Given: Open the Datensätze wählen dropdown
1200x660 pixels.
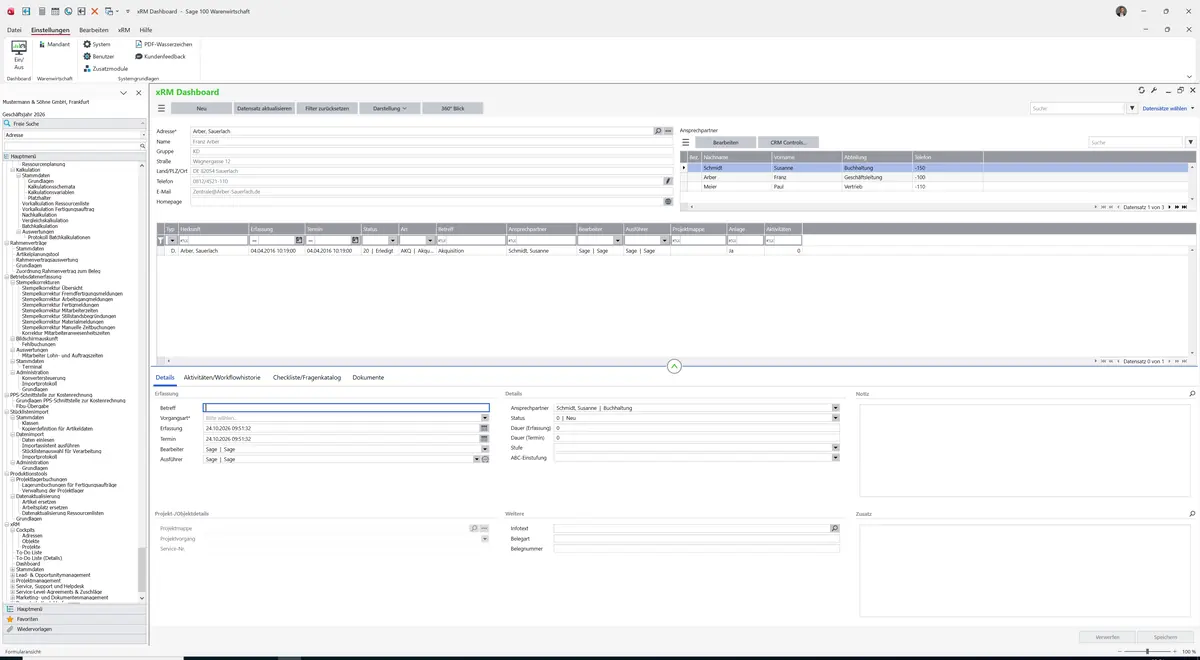Looking at the screenshot, I should 1168,108.
